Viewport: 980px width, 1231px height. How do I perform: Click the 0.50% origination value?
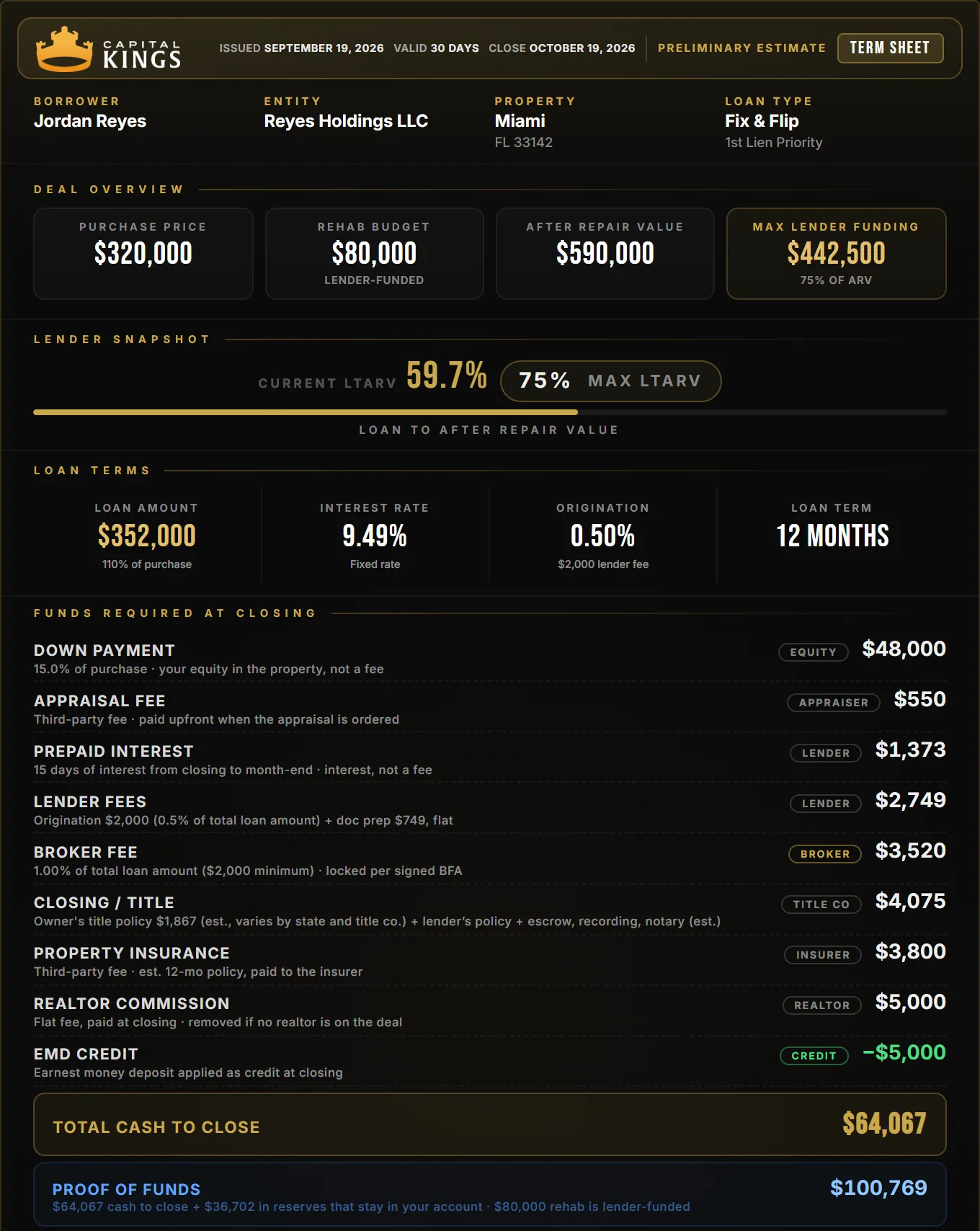[603, 536]
